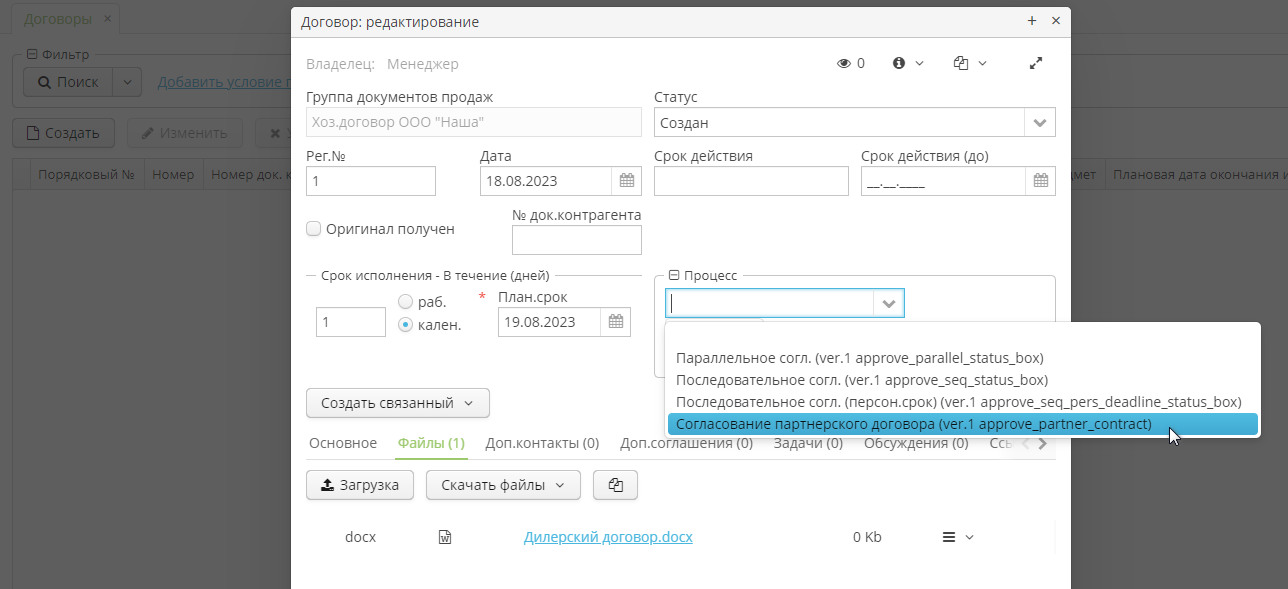Click the Загрузка upload button
The height and width of the screenshot is (589, 1288).
point(360,485)
